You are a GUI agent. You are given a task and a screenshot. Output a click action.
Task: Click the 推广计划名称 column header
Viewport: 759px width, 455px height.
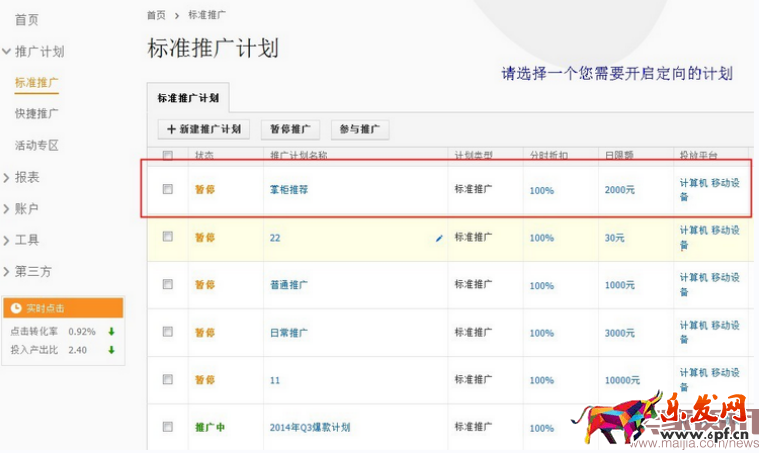pyautogui.click(x=299, y=155)
